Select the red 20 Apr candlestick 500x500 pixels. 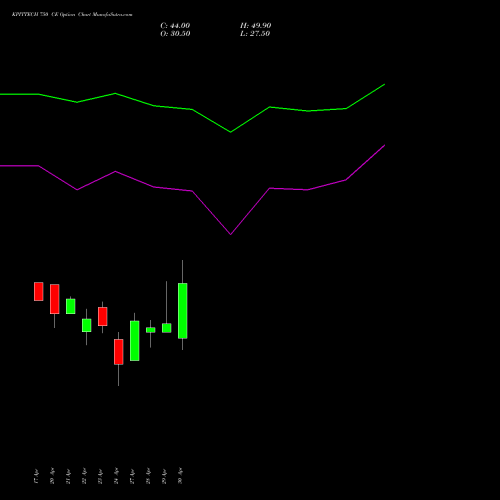tap(55, 299)
